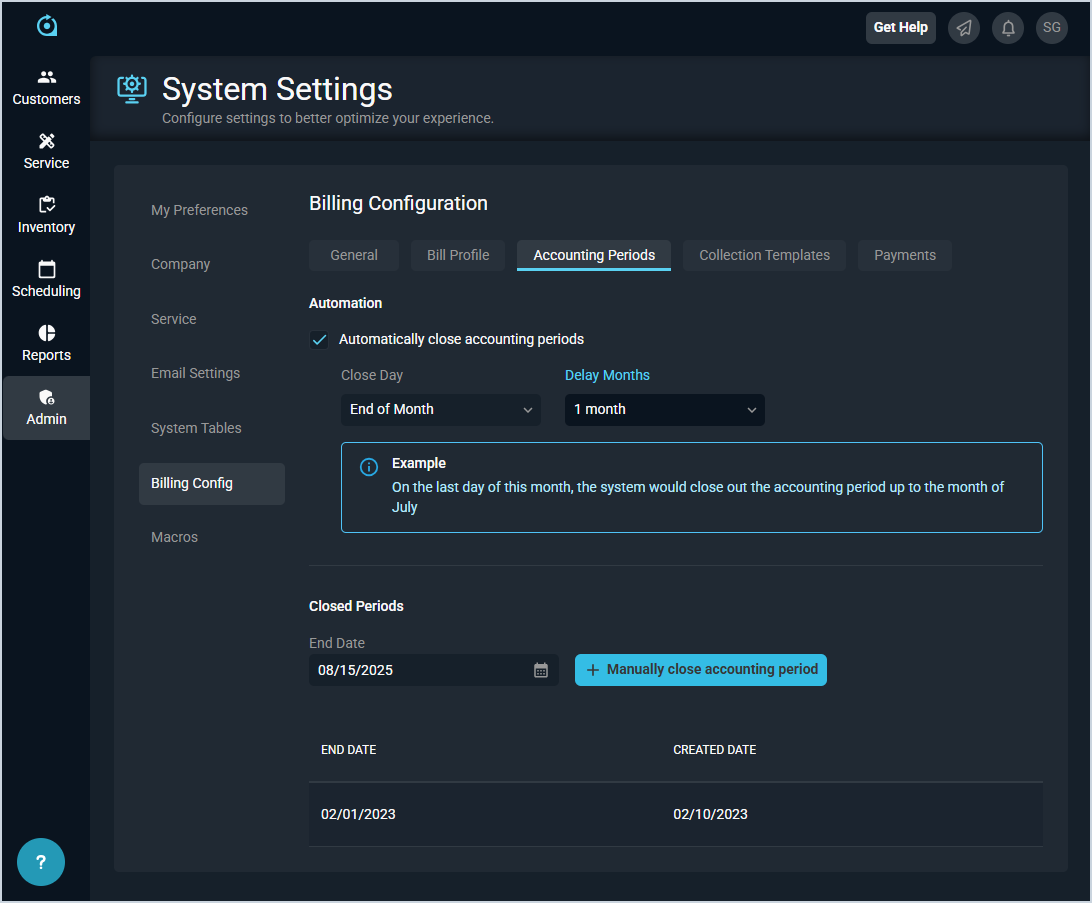Click the paper plane send icon
The height and width of the screenshot is (903, 1092).
[x=963, y=28]
